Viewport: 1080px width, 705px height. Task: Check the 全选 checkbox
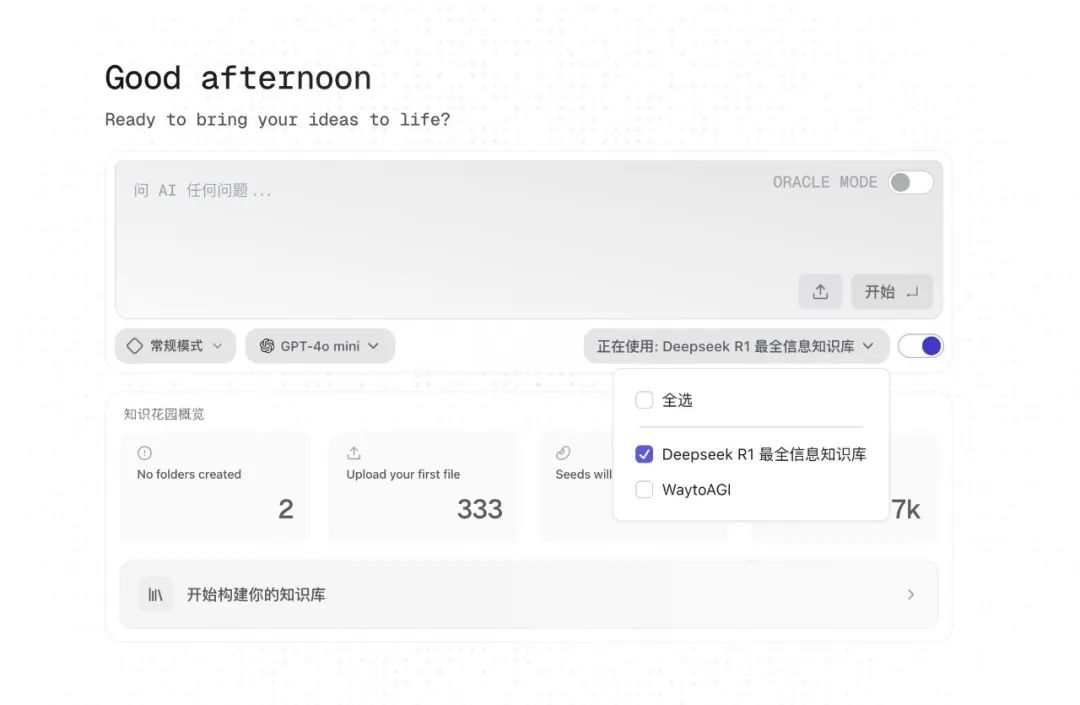point(644,400)
